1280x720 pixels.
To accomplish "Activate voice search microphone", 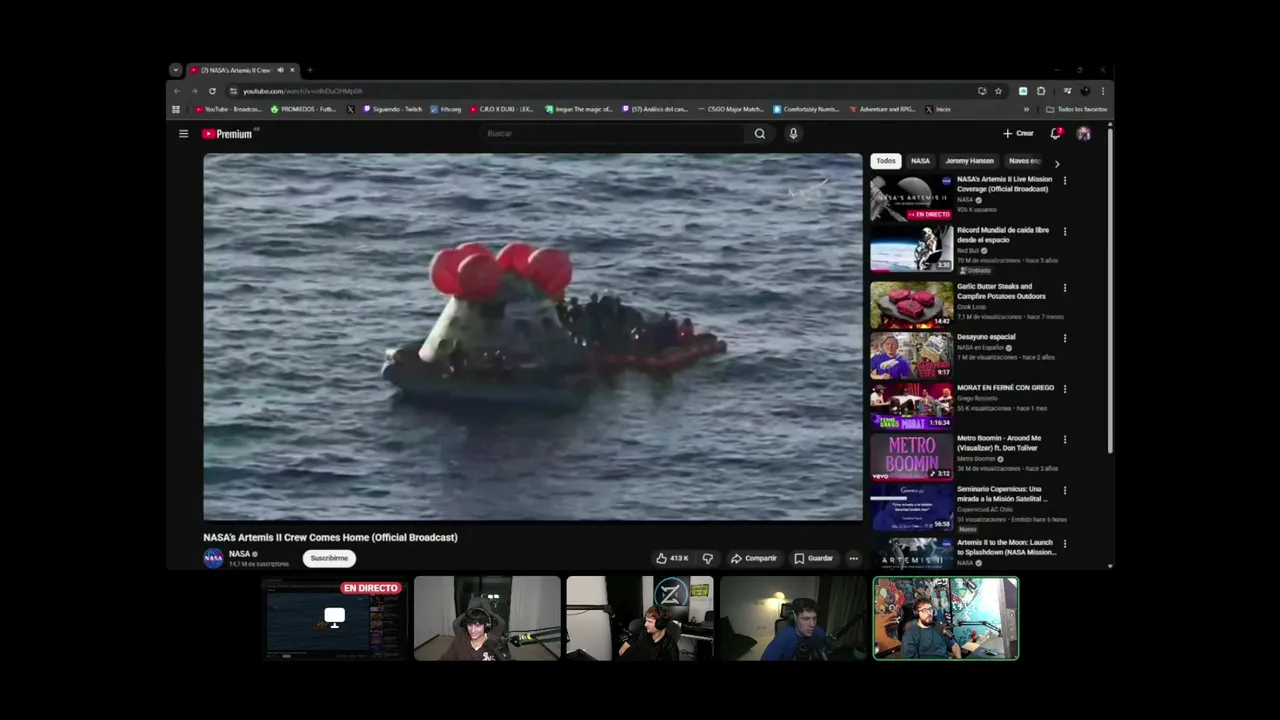I will 793,133.
